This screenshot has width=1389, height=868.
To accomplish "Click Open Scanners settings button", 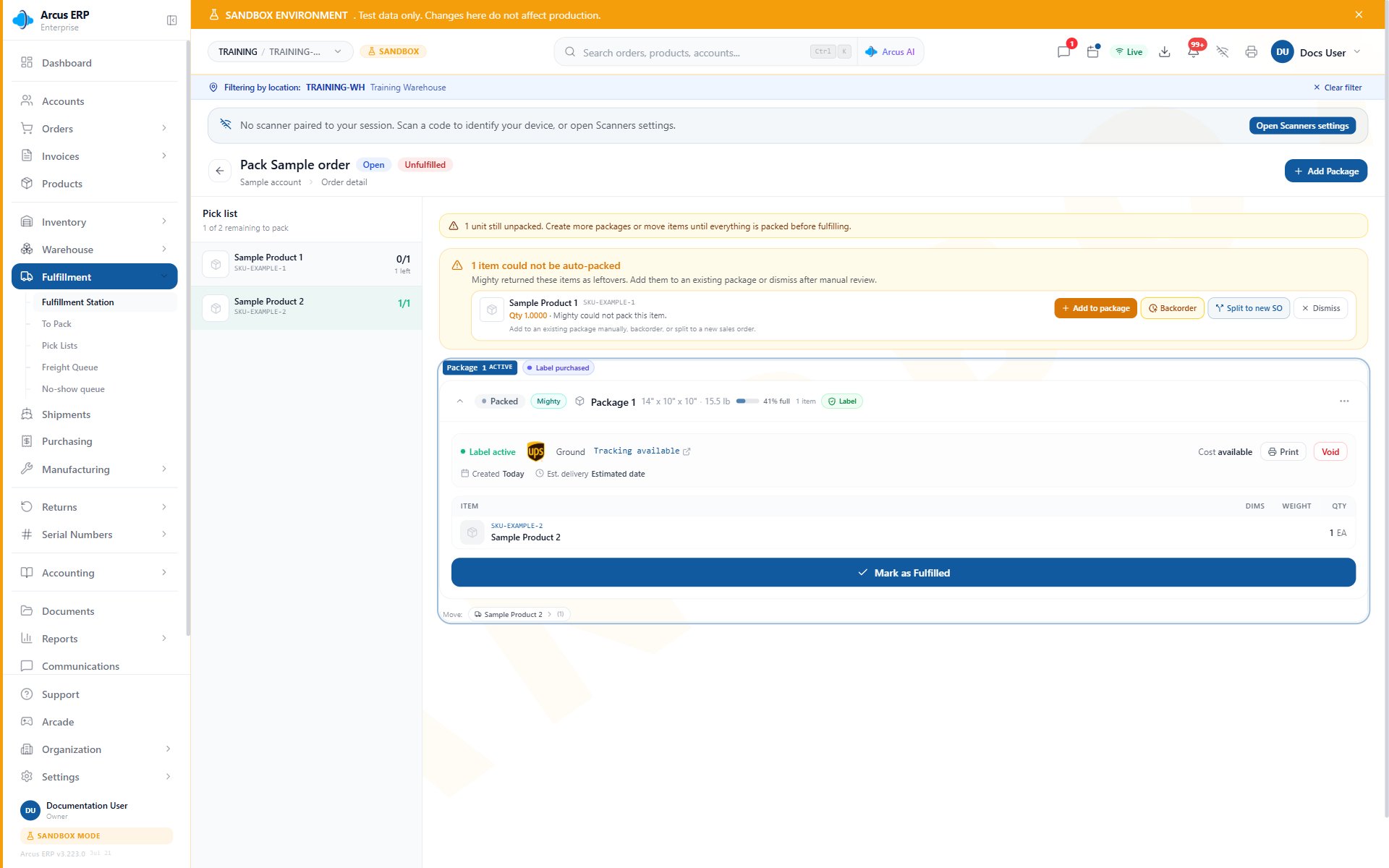I will [1302, 126].
